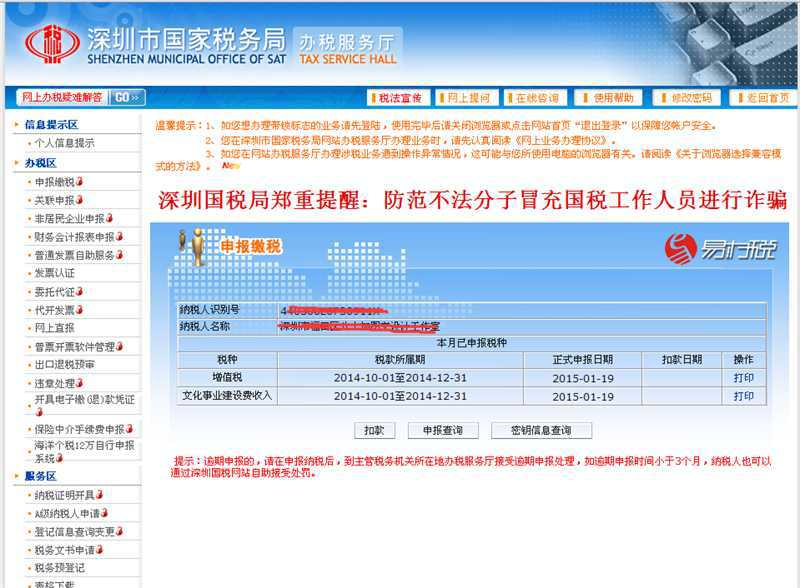Select 纳税证明开具 in sidebar
The height and width of the screenshot is (588, 800).
(x=64, y=495)
